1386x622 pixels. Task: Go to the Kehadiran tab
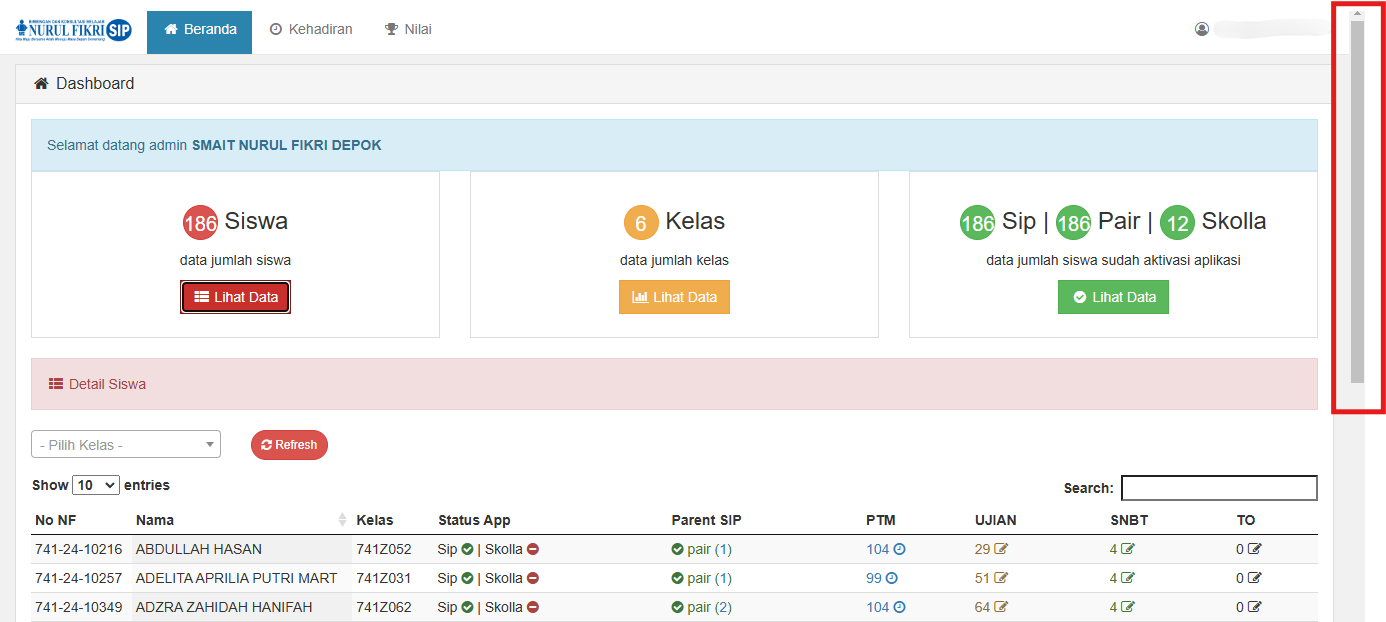[x=311, y=29]
